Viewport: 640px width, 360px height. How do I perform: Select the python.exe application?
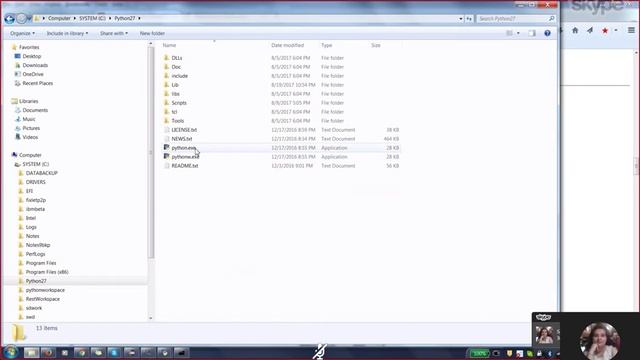click(184, 148)
